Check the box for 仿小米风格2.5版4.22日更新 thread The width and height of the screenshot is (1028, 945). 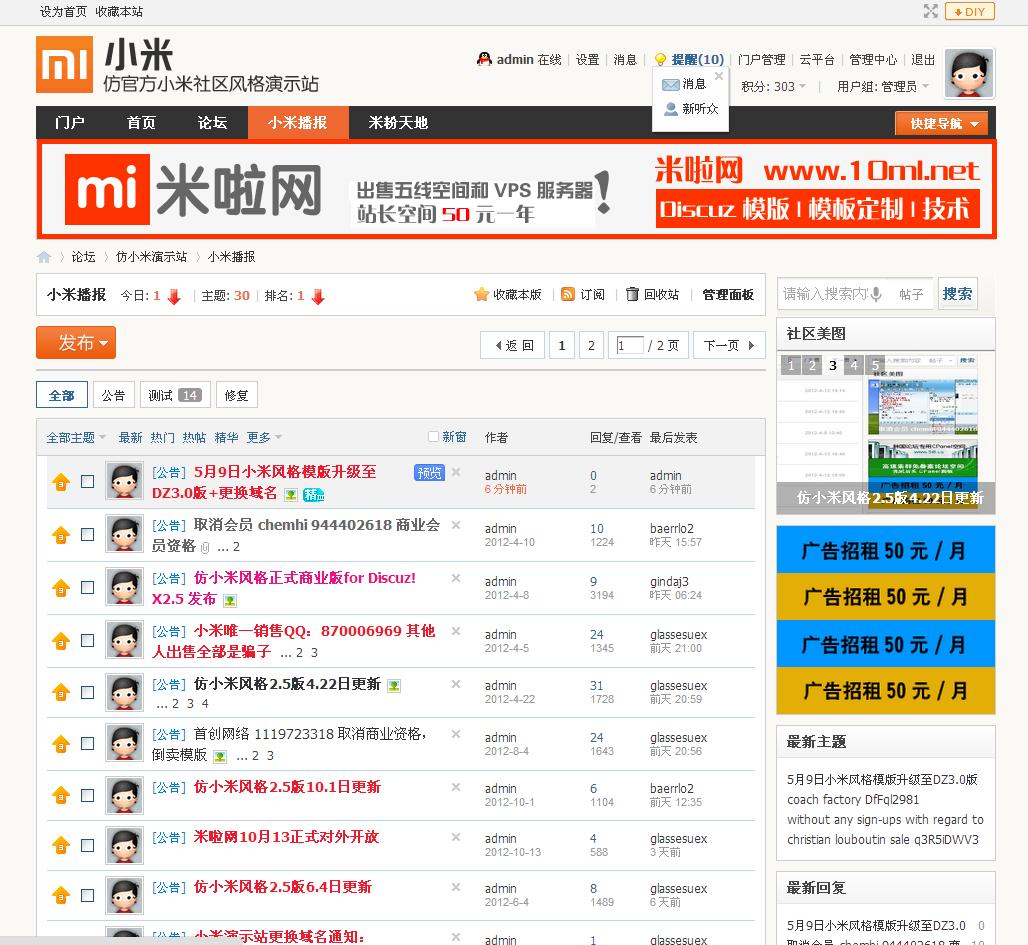click(x=87, y=693)
